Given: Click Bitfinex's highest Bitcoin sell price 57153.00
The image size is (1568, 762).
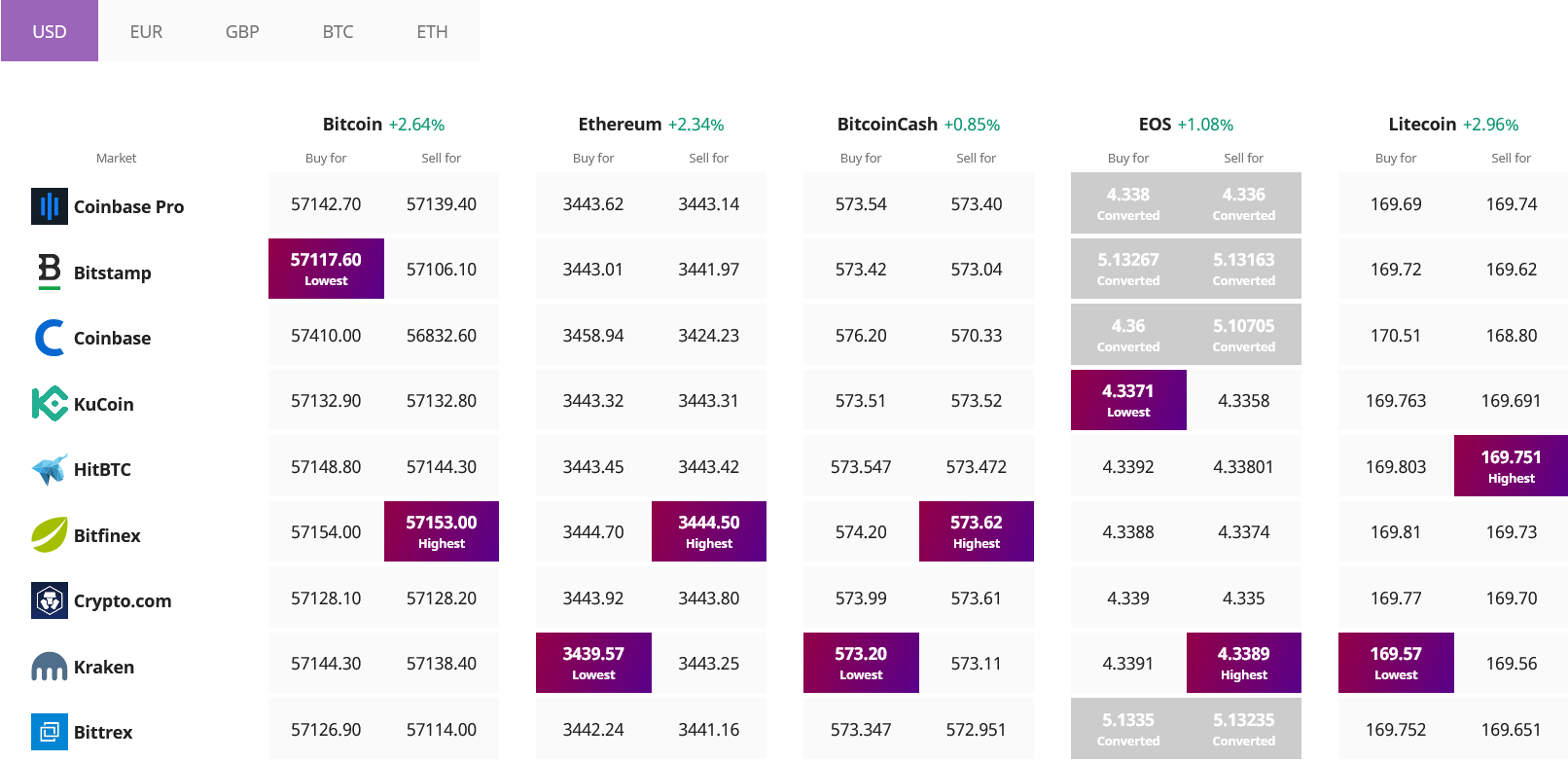Looking at the screenshot, I should click(x=442, y=531).
